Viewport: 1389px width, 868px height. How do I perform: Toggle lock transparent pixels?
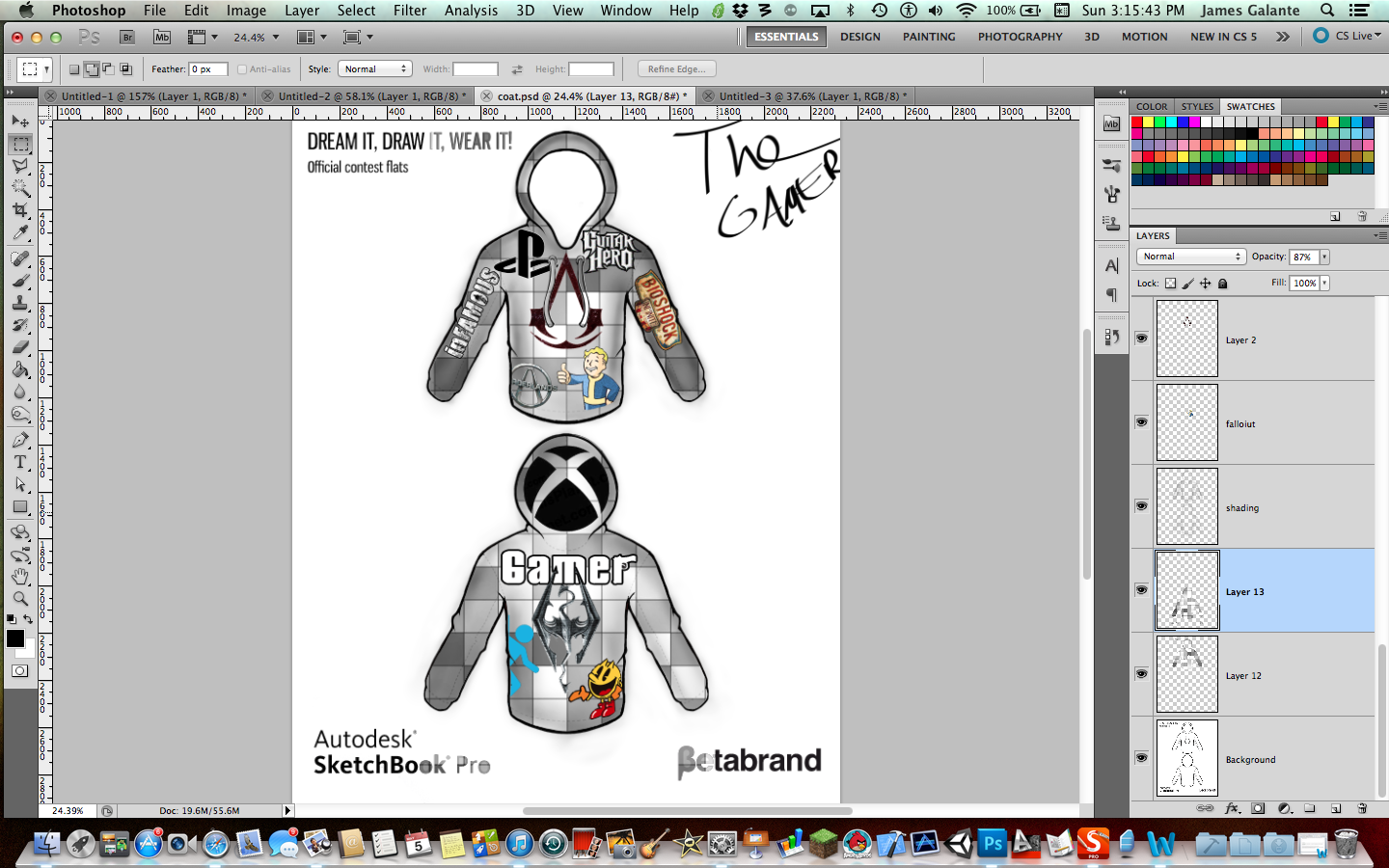pos(1170,284)
